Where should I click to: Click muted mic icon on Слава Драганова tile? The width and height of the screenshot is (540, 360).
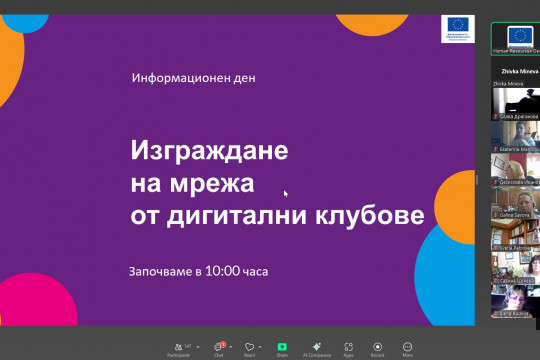496,116
